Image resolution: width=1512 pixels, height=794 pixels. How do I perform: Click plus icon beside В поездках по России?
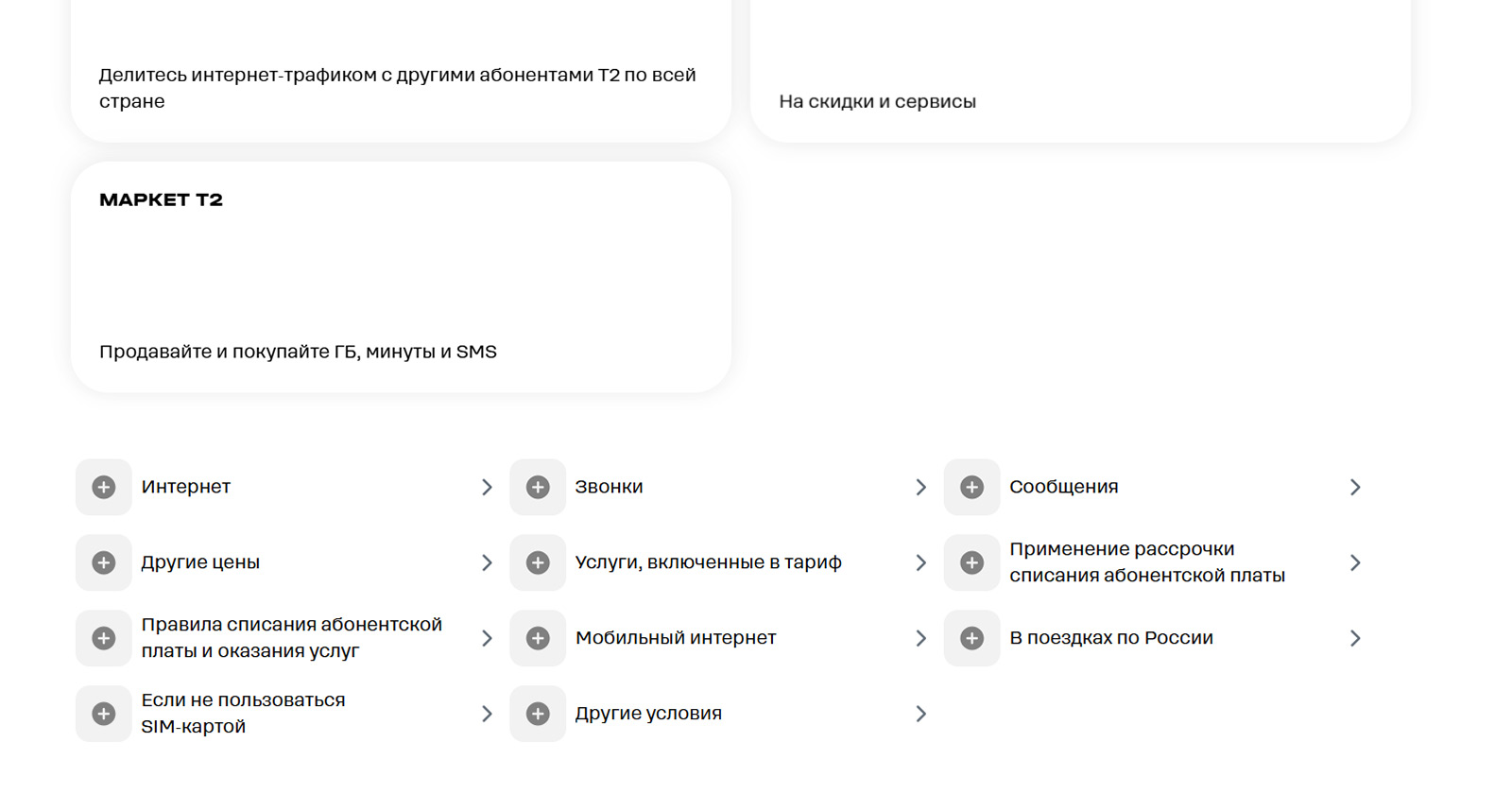coord(971,638)
